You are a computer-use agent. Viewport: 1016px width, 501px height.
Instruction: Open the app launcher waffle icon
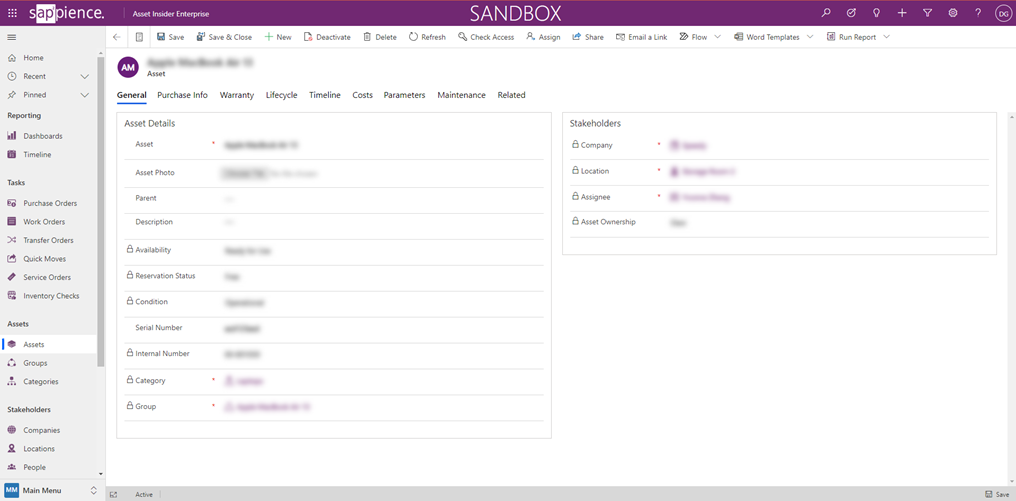tap(12, 13)
